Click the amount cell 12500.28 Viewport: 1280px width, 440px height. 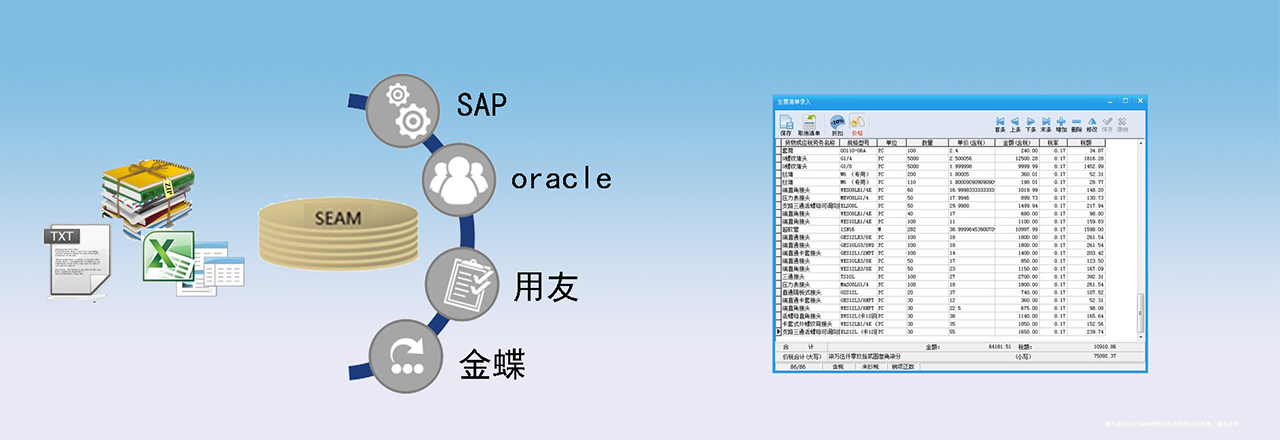pos(1017,159)
